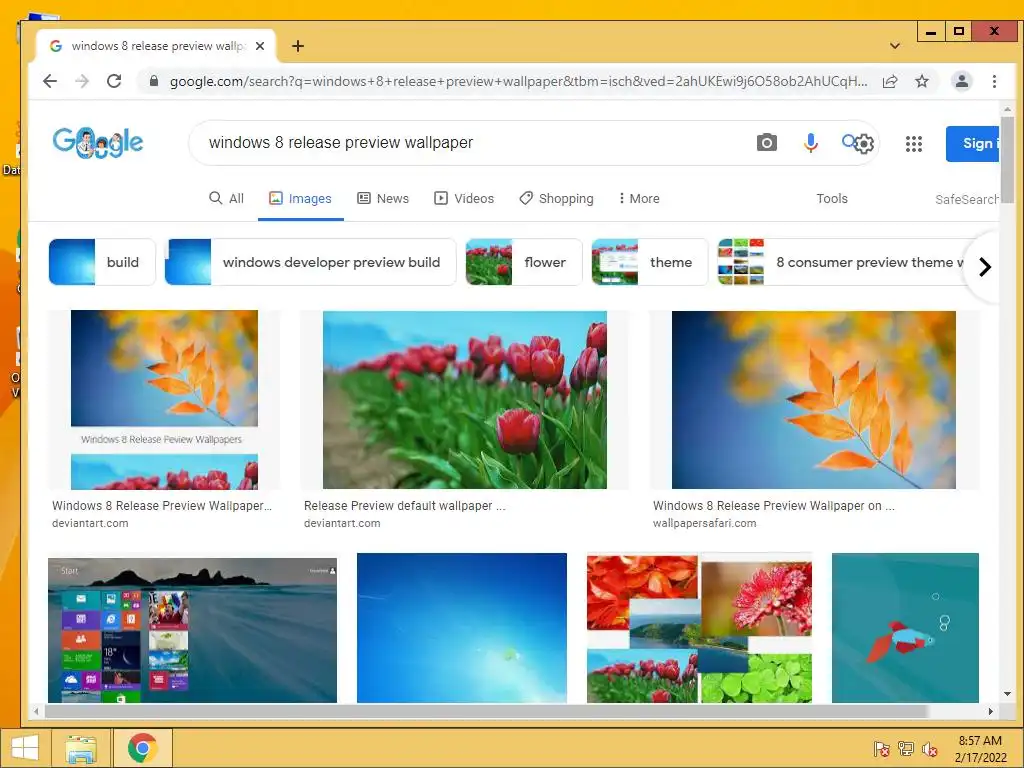Open the betta fish wallpaper thumbnail
The height and width of the screenshot is (768, 1024).
[x=905, y=628]
